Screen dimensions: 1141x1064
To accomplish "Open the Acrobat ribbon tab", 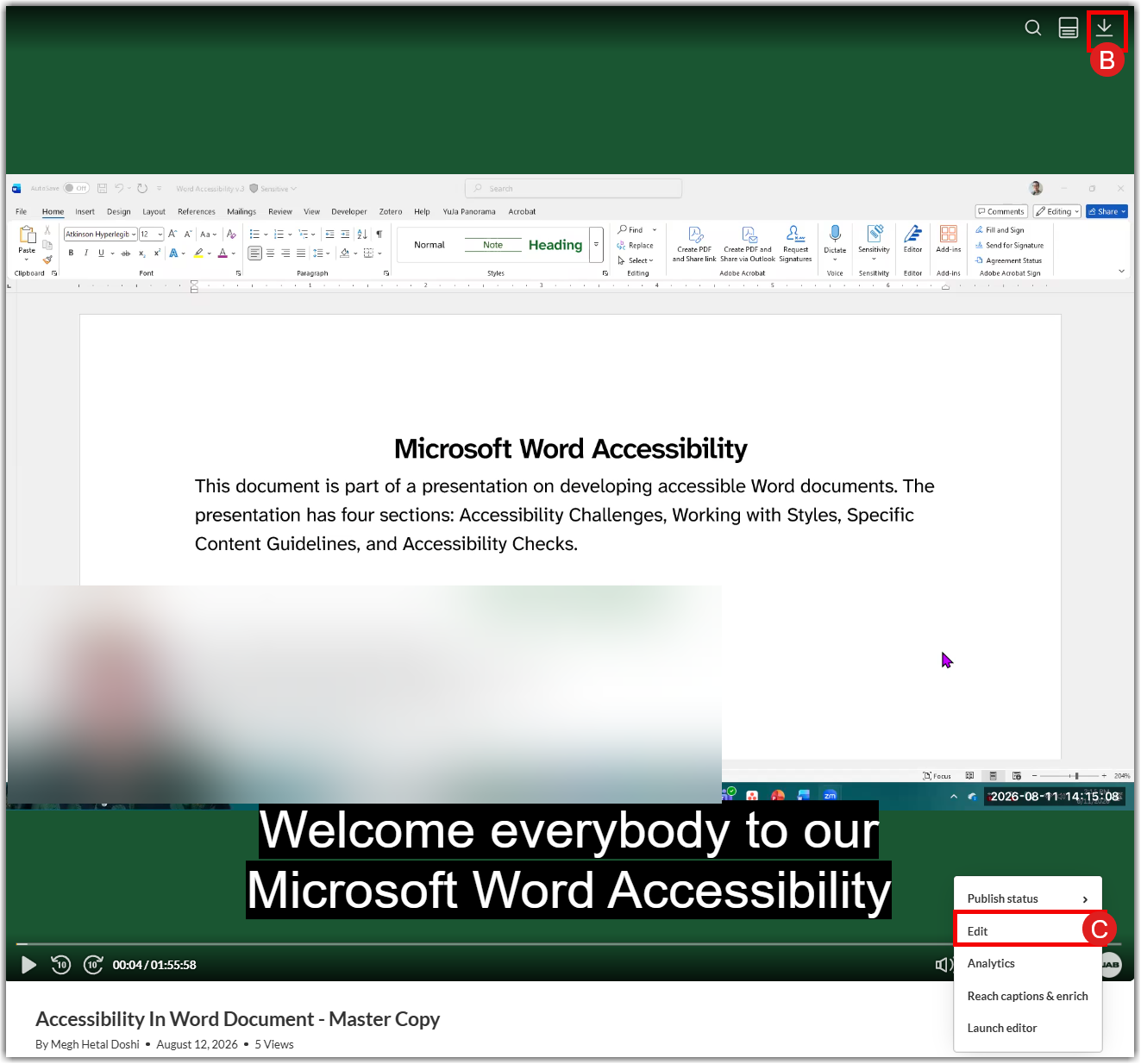I will 522,211.
